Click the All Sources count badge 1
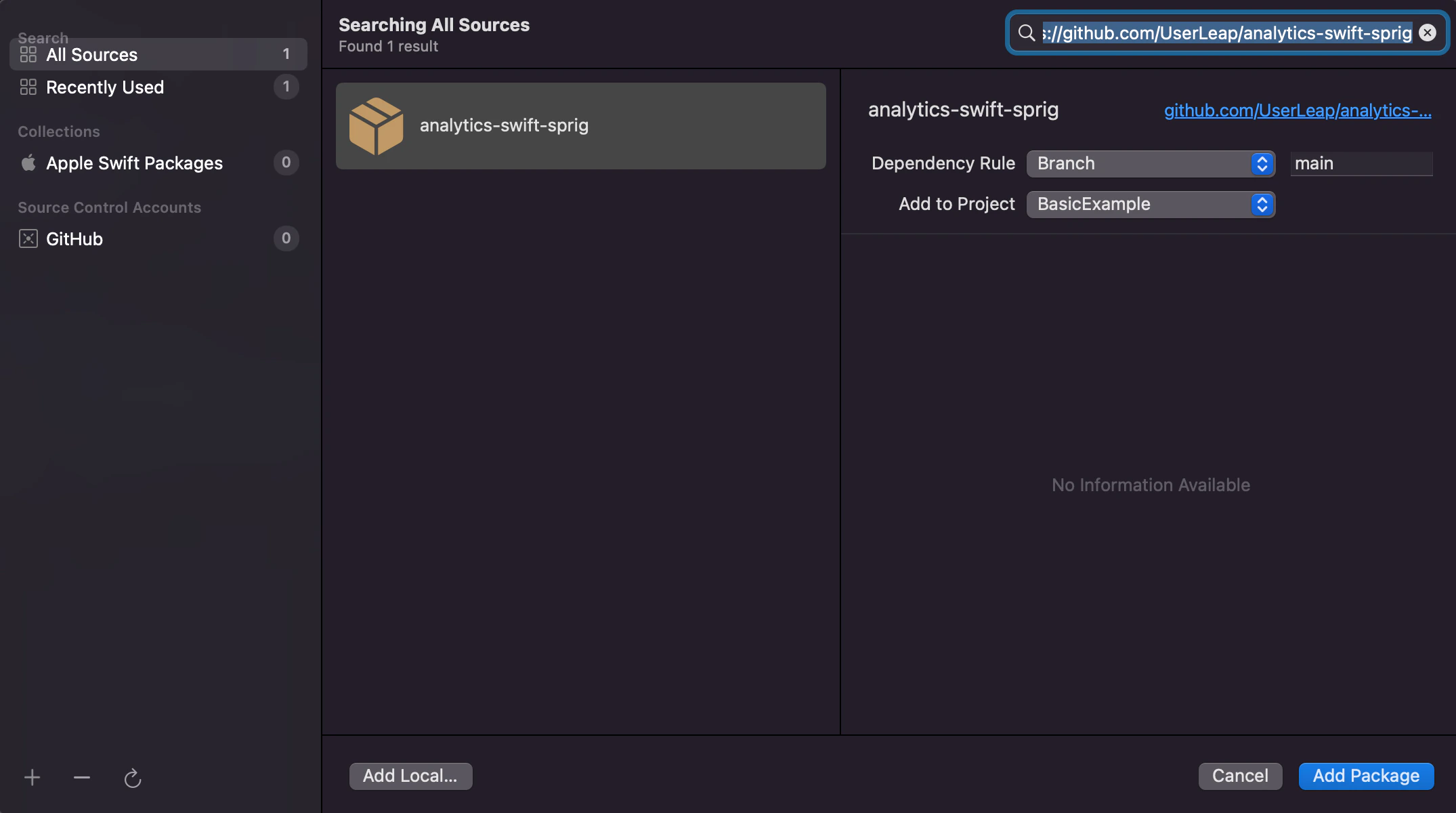The height and width of the screenshot is (813, 1456). coord(286,54)
